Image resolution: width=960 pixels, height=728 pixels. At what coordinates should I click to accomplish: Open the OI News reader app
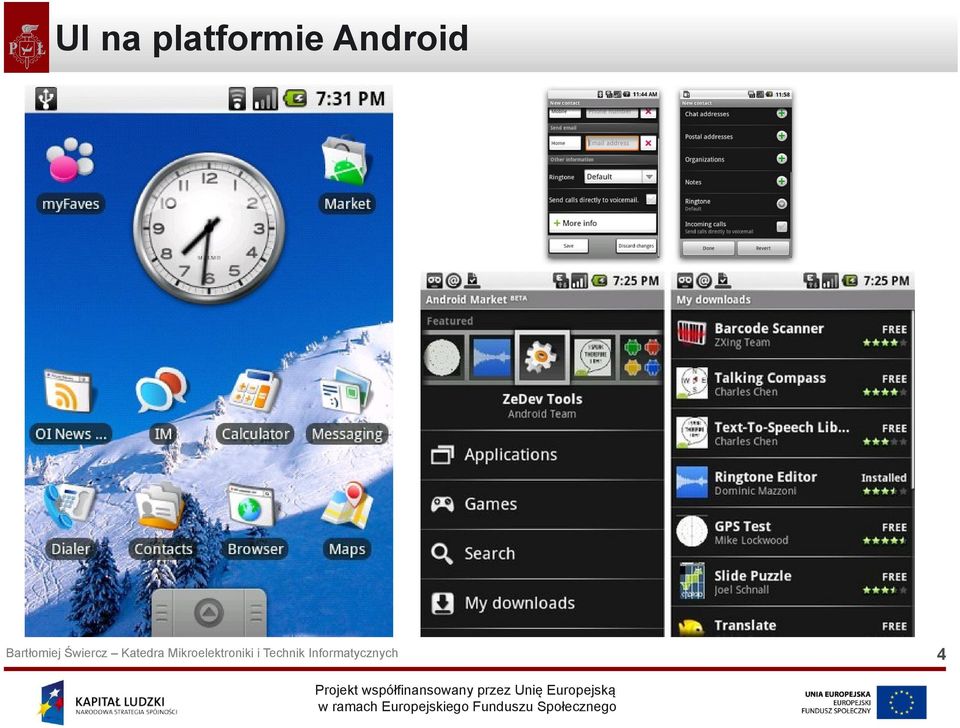click(x=69, y=405)
